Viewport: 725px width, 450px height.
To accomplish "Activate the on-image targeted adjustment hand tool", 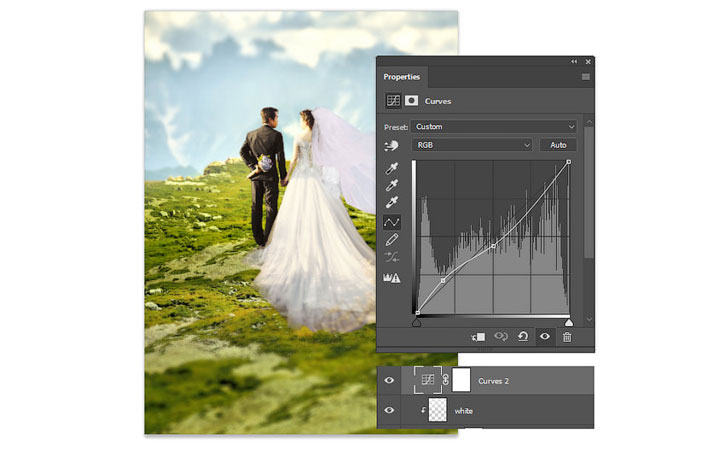I will [x=391, y=146].
